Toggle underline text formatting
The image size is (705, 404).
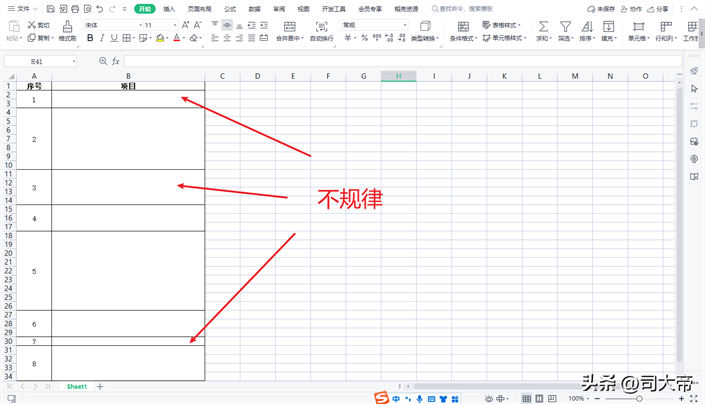tap(114, 39)
